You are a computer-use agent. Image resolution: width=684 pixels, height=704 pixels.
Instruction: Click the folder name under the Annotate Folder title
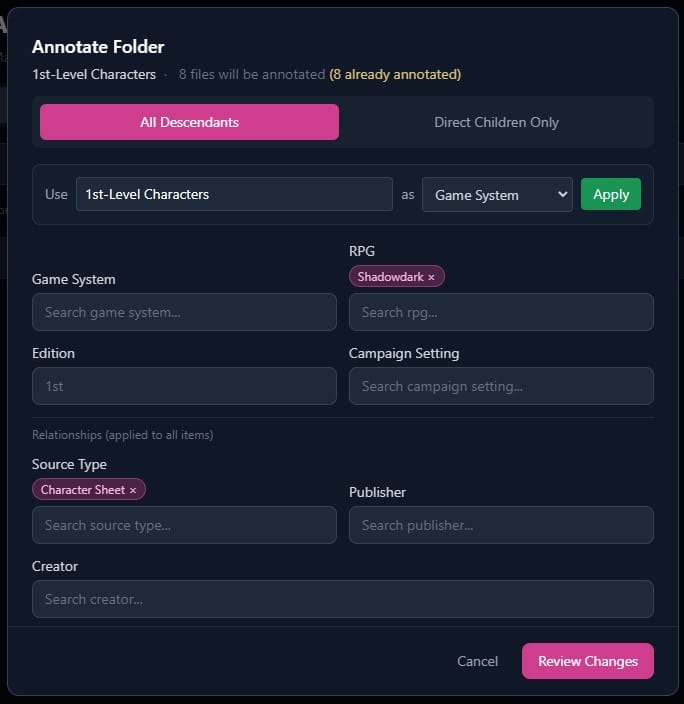(x=94, y=74)
